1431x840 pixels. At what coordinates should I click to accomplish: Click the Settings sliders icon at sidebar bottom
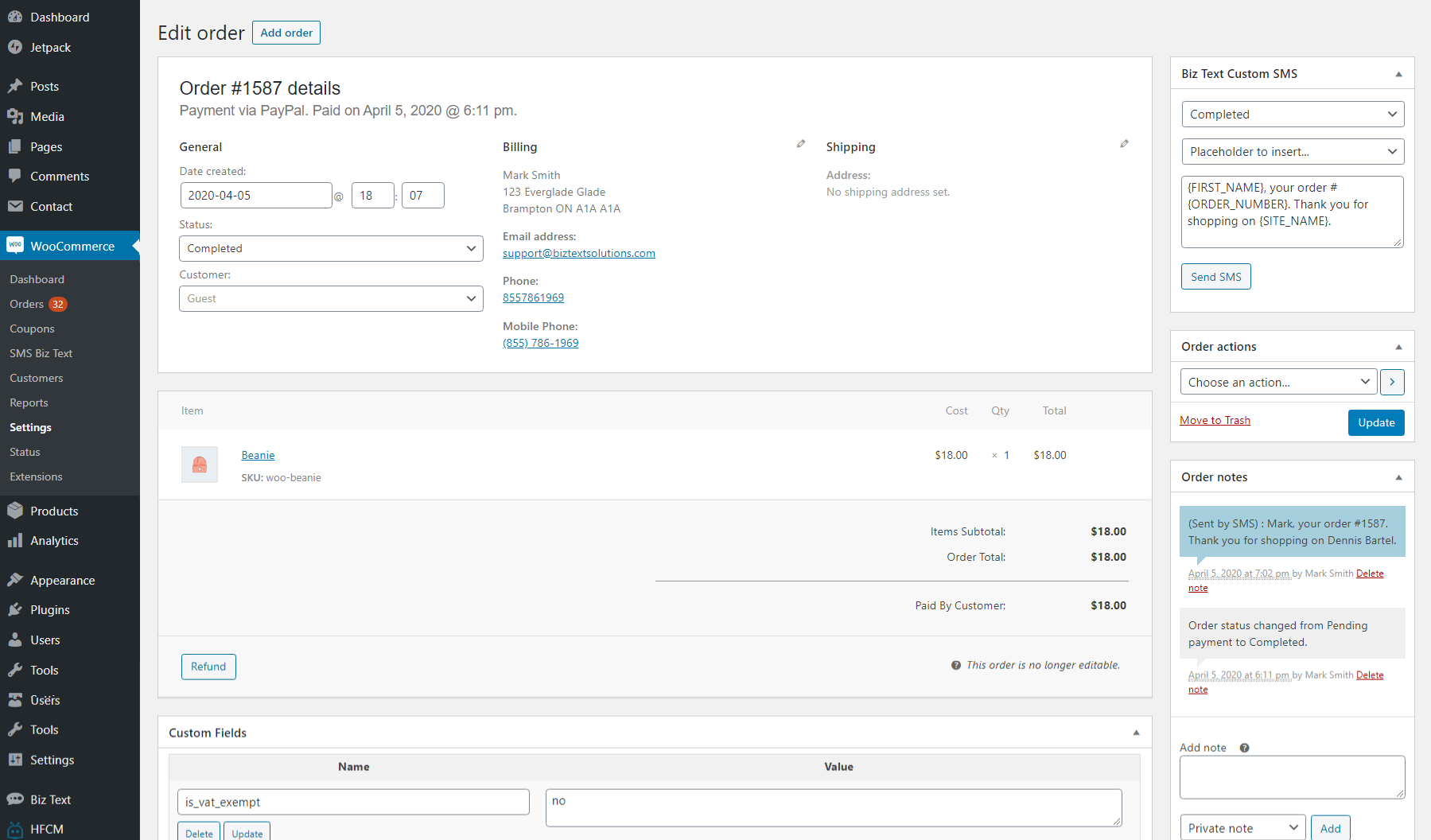[x=15, y=760]
